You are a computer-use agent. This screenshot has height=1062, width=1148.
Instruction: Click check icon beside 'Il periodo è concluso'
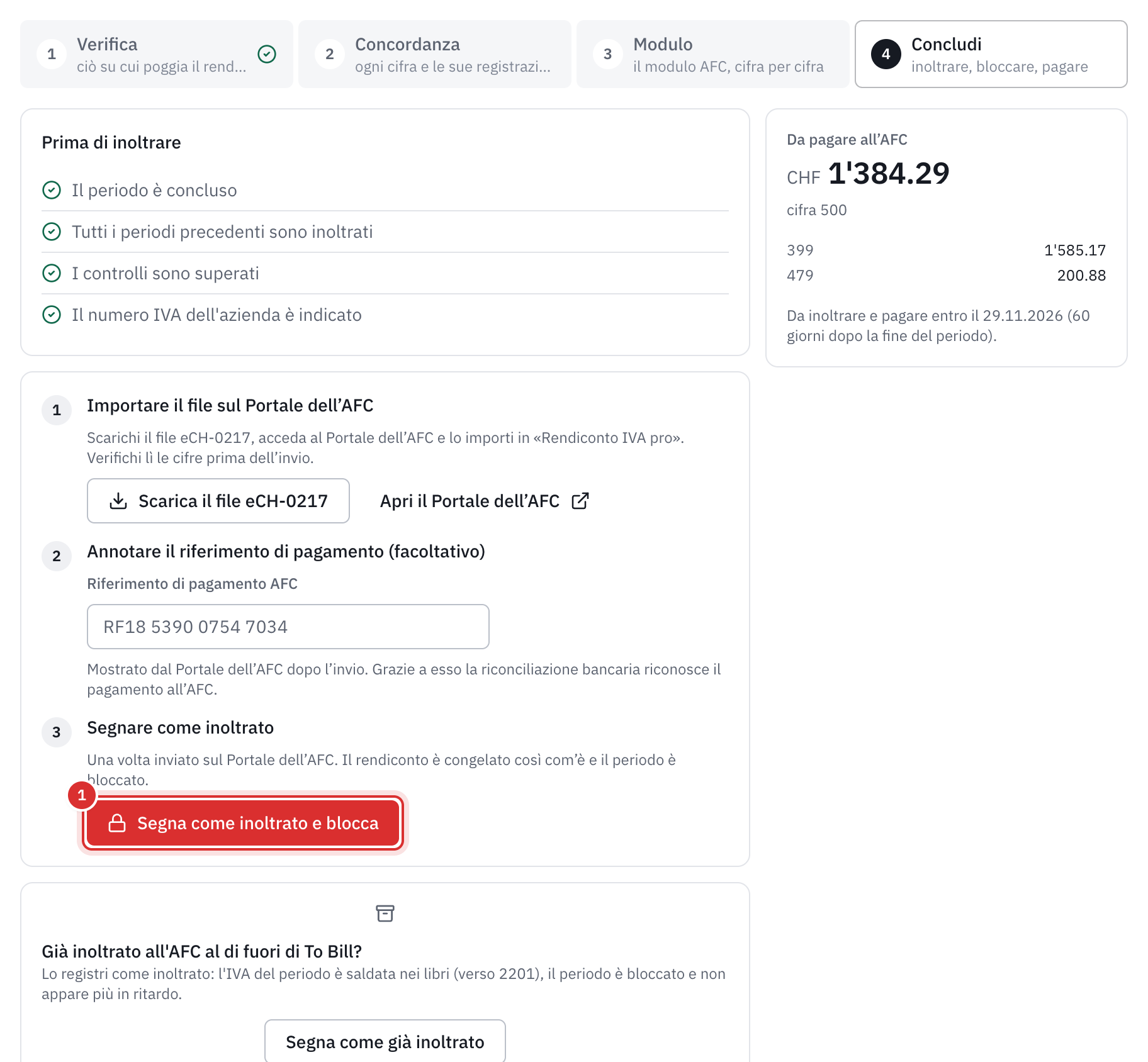(52, 190)
